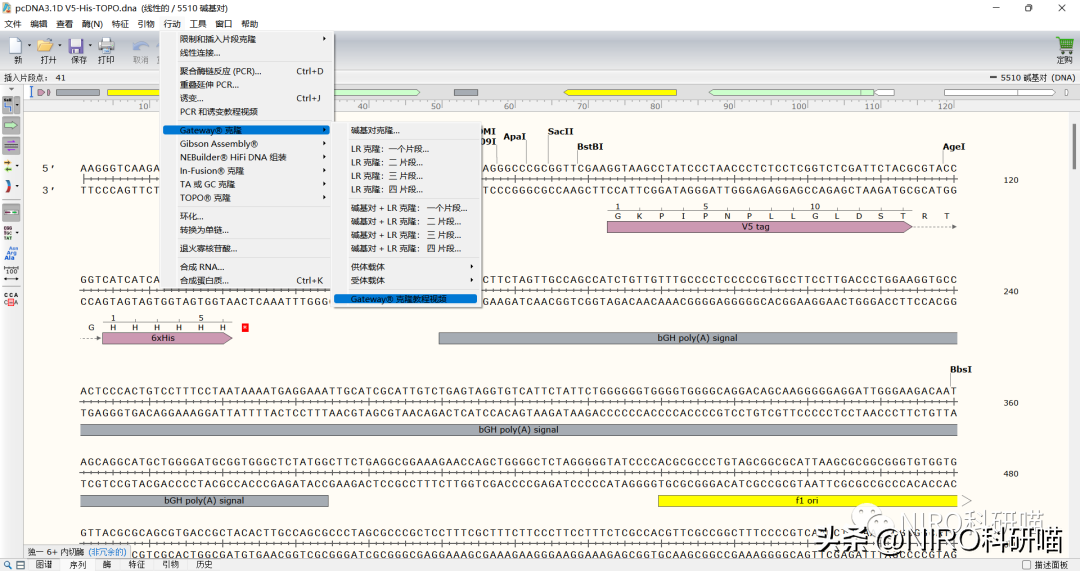Image resolution: width=1080 pixels, height=571 pixels.
Task: Toggle the red-and-green line display sidebar button
Action: pyautogui.click(x=12, y=211)
